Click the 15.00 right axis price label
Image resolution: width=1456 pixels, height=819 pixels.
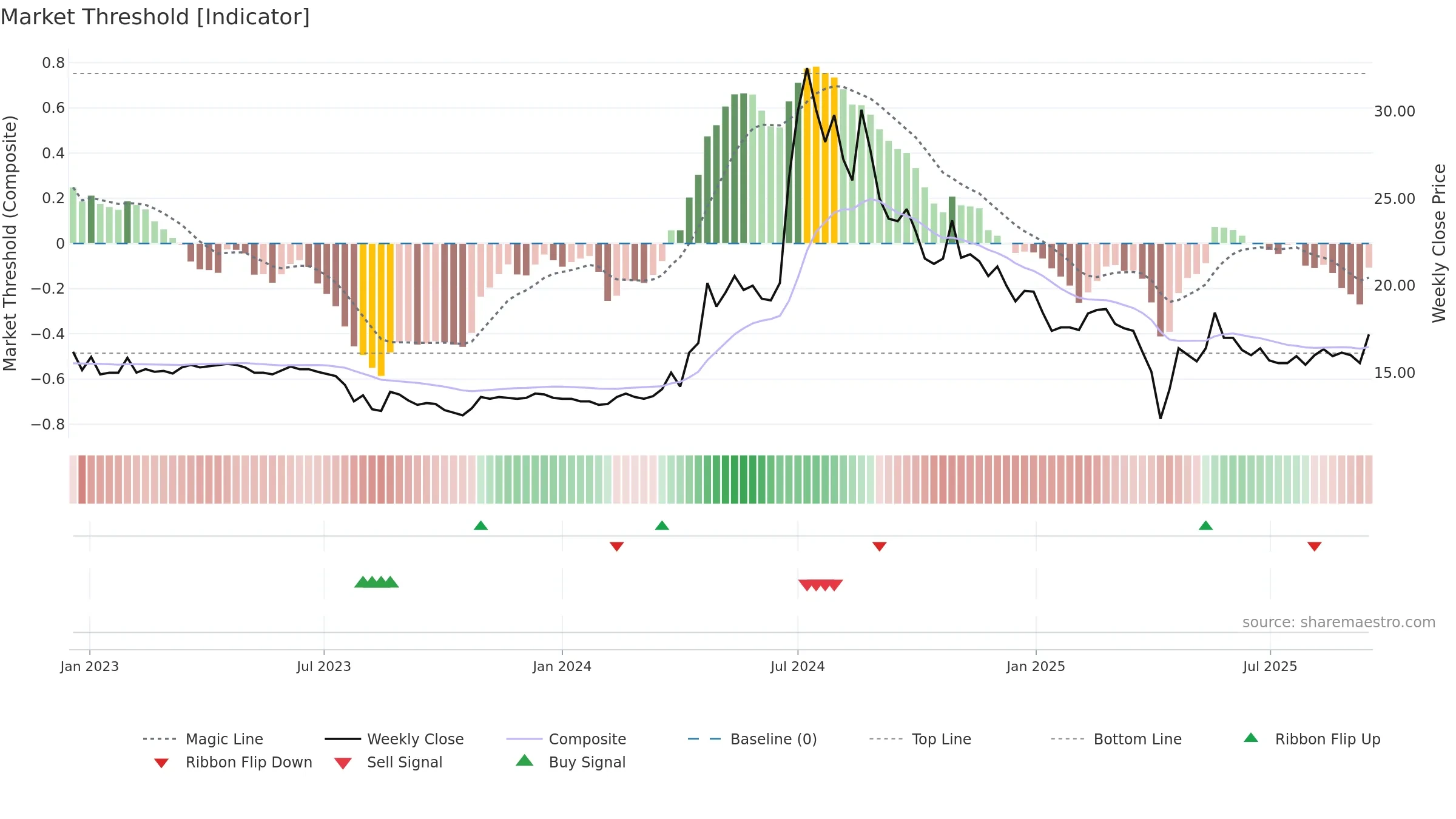1395,373
